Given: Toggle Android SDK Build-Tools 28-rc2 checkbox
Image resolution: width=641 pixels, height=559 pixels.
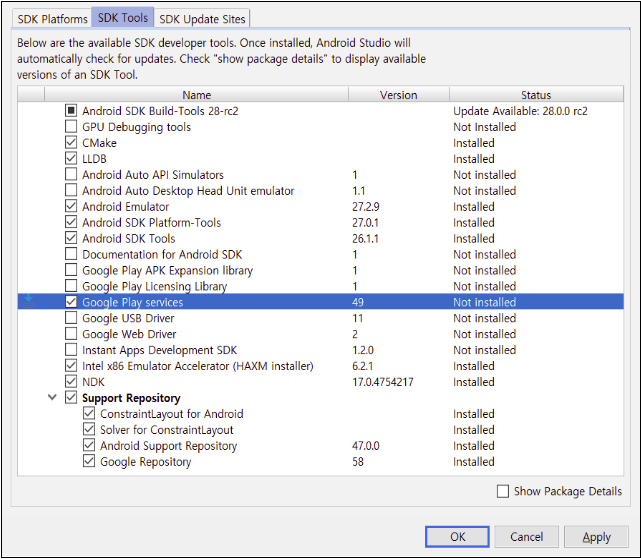Looking at the screenshot, I should [x=71, y=110].
